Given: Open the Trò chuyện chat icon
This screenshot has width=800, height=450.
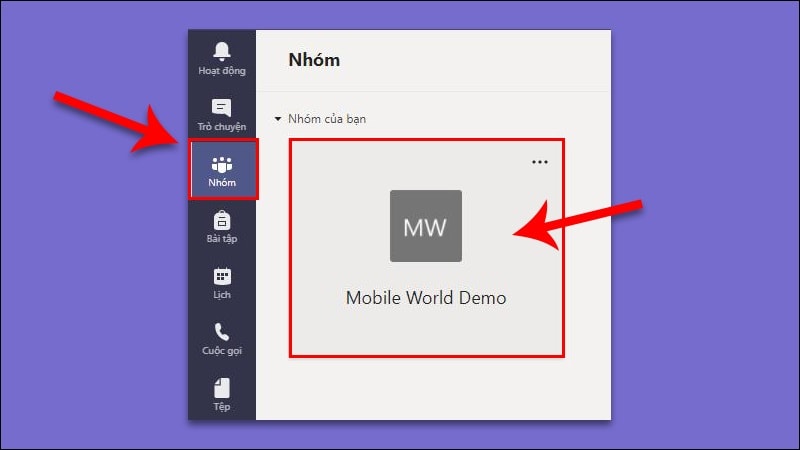Looking at the screenshot, I should (x=221, y=108).
